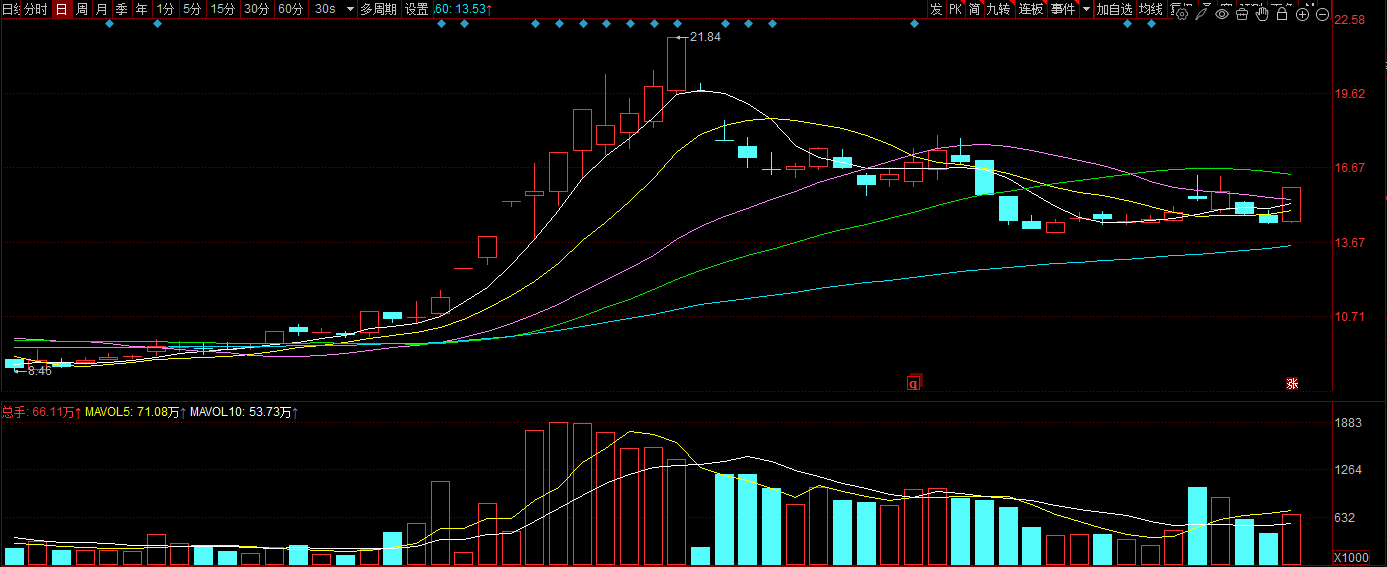The height and width of the screenshot is (567, 1387).
Task: Toggle the 连板 indicator
Action: [x=1031, y=9]
